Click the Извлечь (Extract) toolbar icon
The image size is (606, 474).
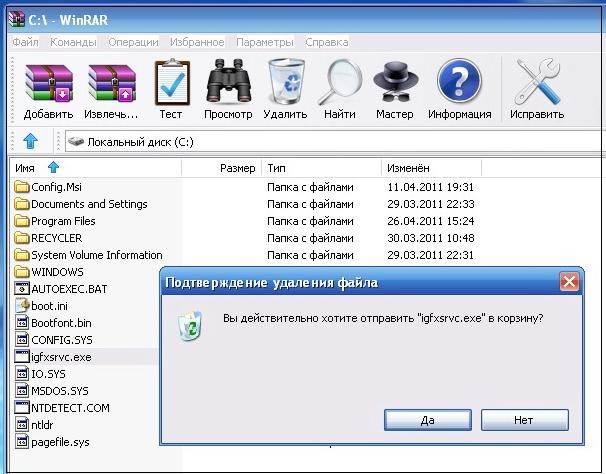point(112,83)
